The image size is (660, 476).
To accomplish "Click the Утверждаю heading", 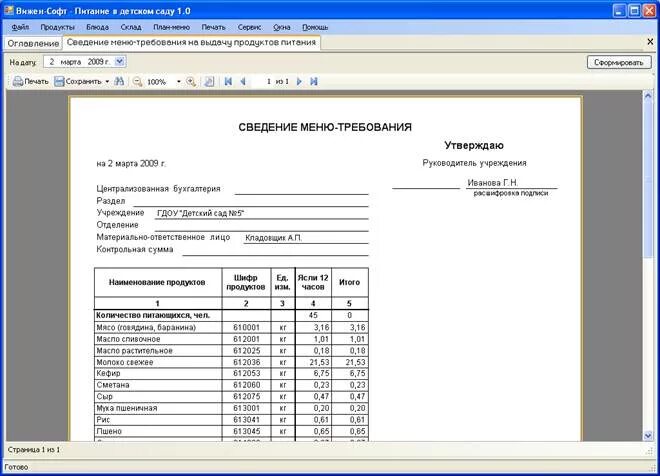I will [x=474, y=145].
